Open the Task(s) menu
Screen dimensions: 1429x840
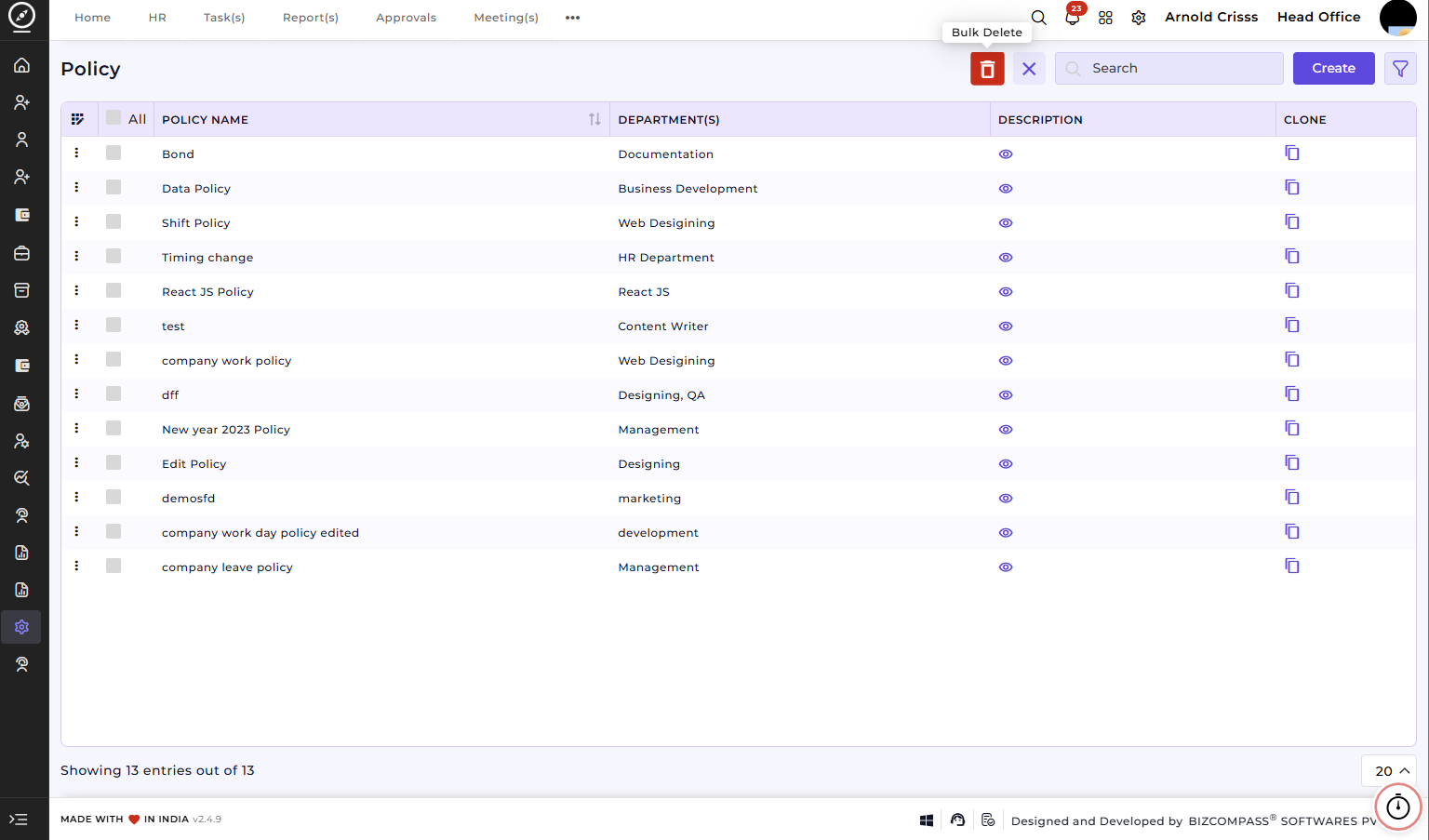(224, 18)
